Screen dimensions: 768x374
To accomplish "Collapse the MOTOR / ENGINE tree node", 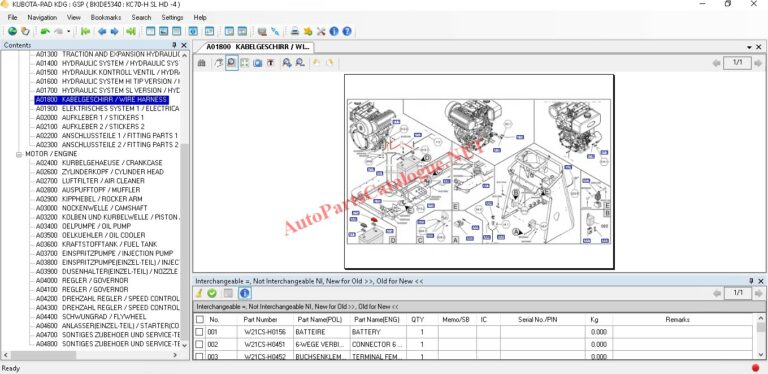I will (x=19, y=154).
